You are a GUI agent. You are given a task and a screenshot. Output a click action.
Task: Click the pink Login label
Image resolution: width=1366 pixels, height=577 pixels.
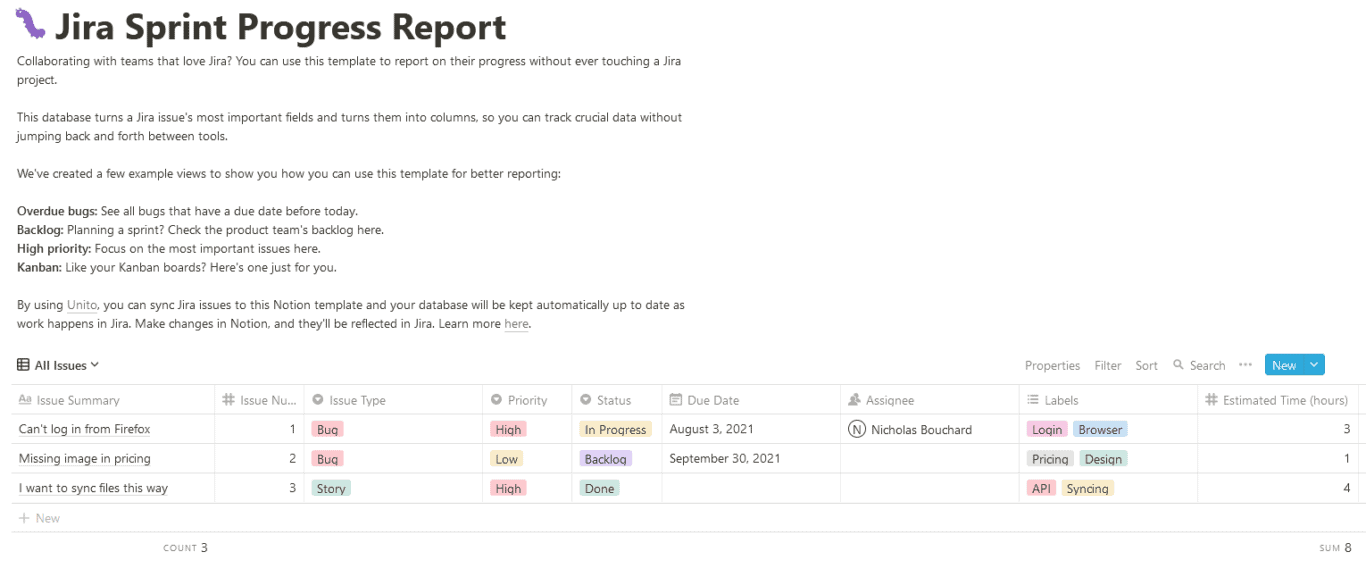pyautogui.click(x=1047, y=429)
